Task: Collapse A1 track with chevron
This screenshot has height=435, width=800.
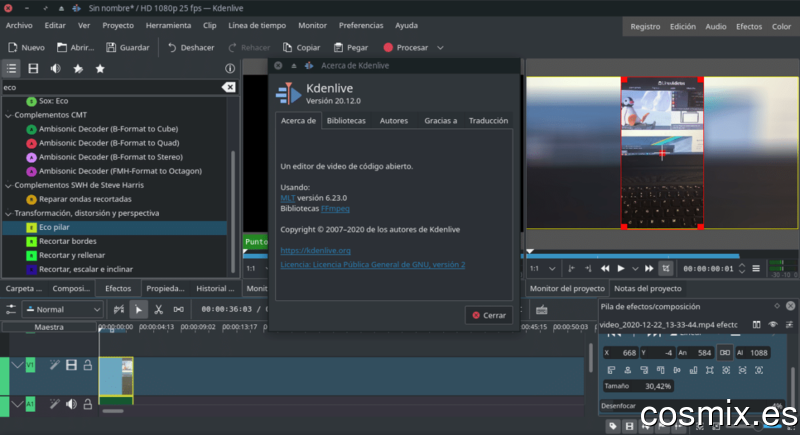Action: tap(17, 404)
